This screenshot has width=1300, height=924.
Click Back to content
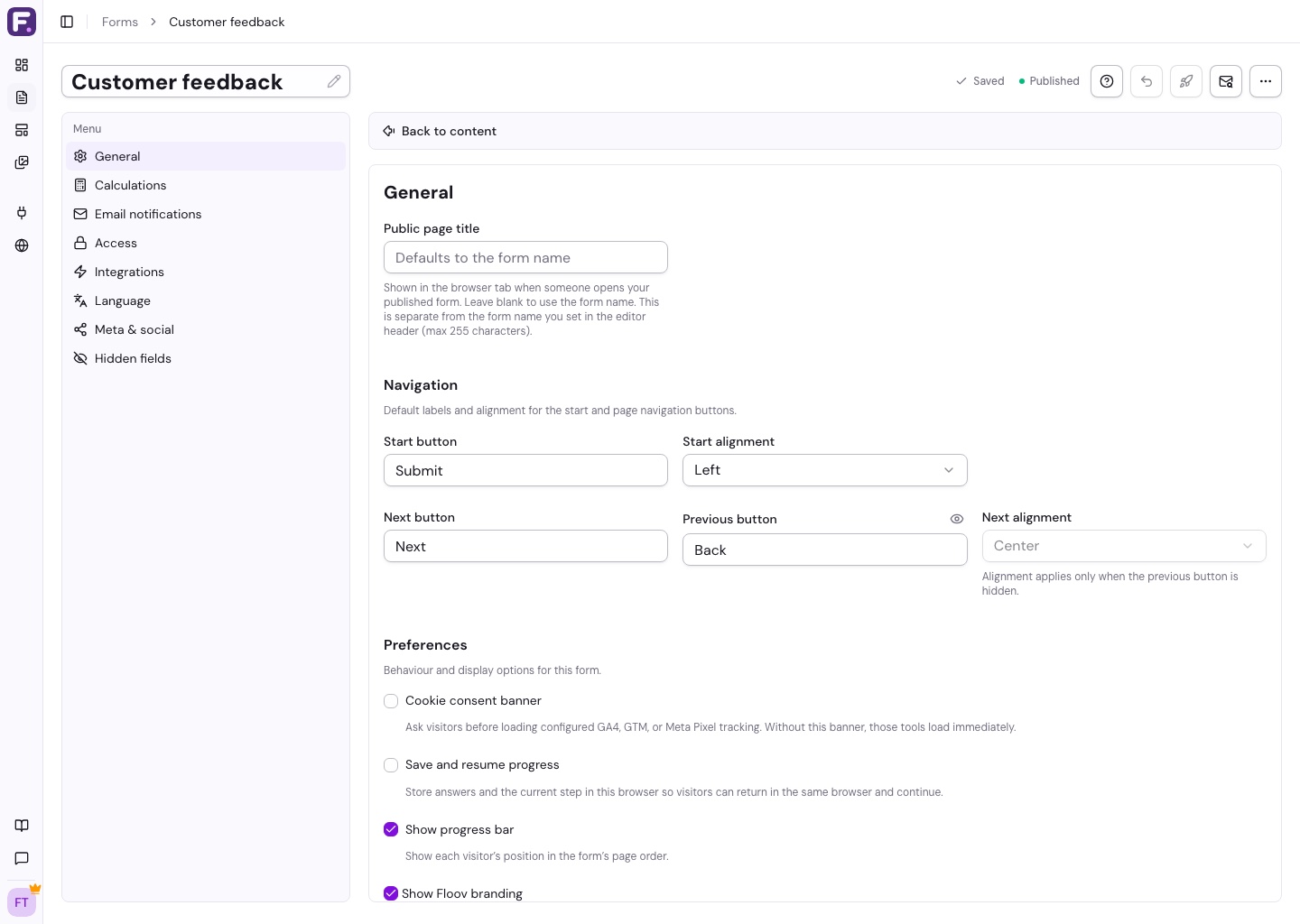tap(440, 131)
